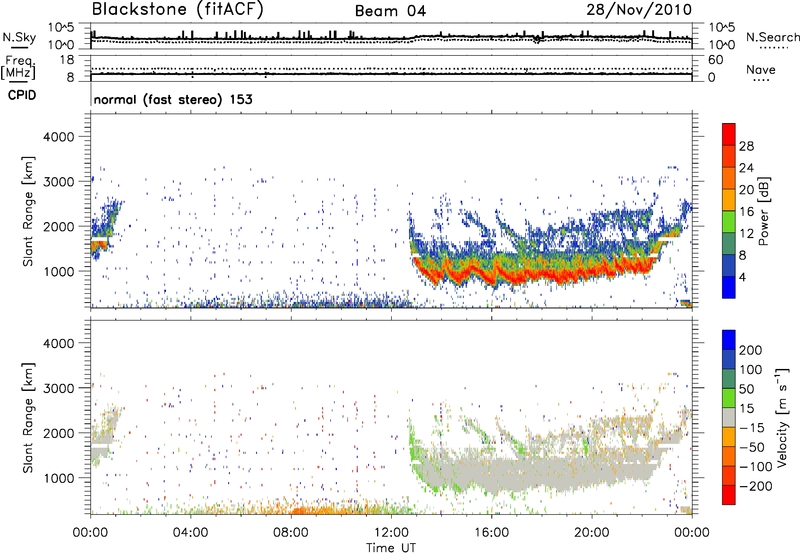Image resolution: width=800 pixels, height=554 pixels.
Task: Click the '12:00' time tick label
Action: (x=391, y=533)
